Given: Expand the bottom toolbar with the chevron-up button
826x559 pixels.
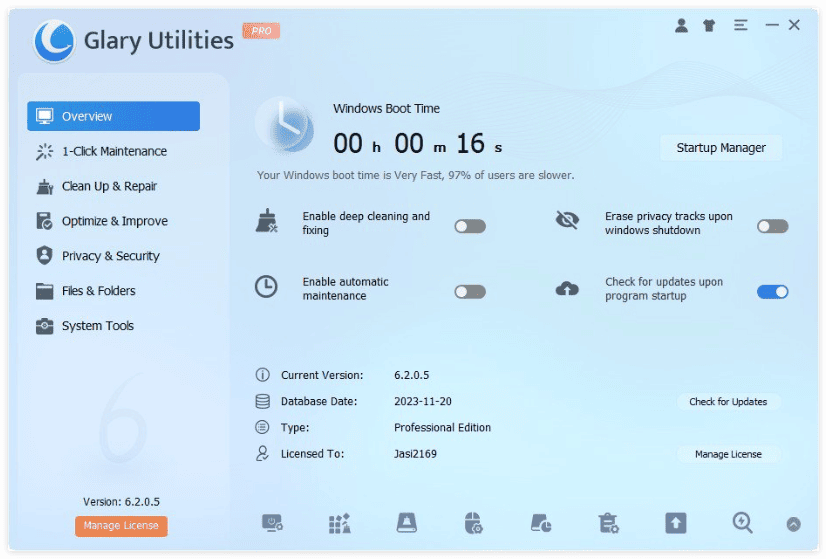Looking at the screenshot, I should 793,524.
